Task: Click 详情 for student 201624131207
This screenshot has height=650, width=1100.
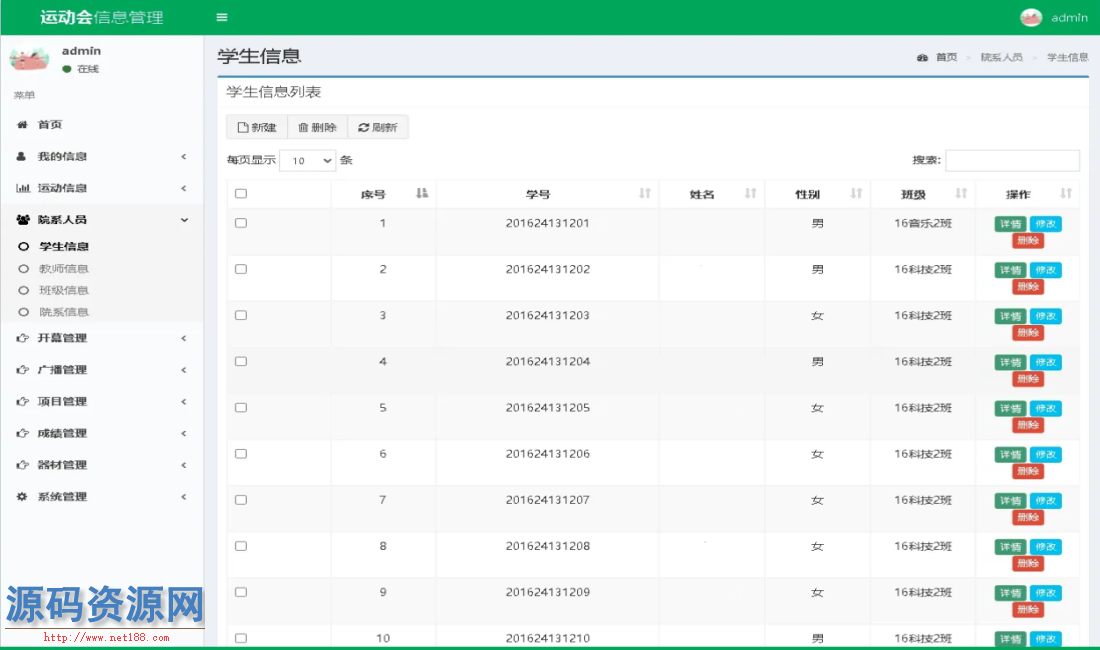Action: [x=1010, y=501]
